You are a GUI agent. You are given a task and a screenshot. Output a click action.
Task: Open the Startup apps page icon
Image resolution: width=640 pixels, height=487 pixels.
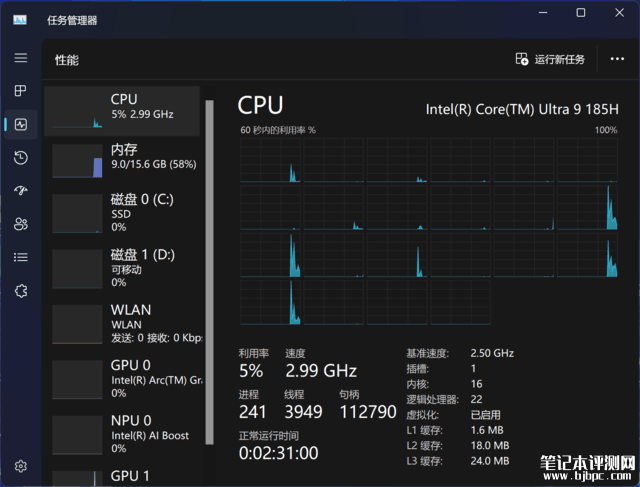click(21, 190)
